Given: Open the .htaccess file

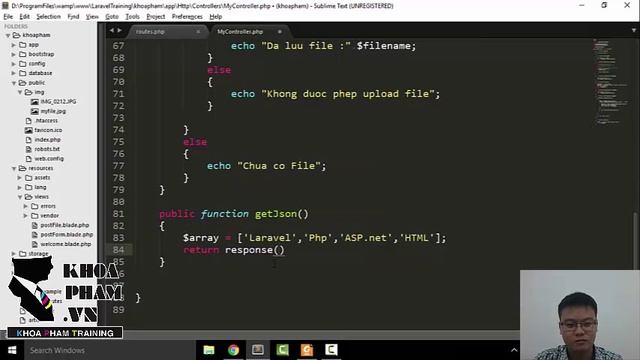Looking at the screenshot, I should click(46, 121).
